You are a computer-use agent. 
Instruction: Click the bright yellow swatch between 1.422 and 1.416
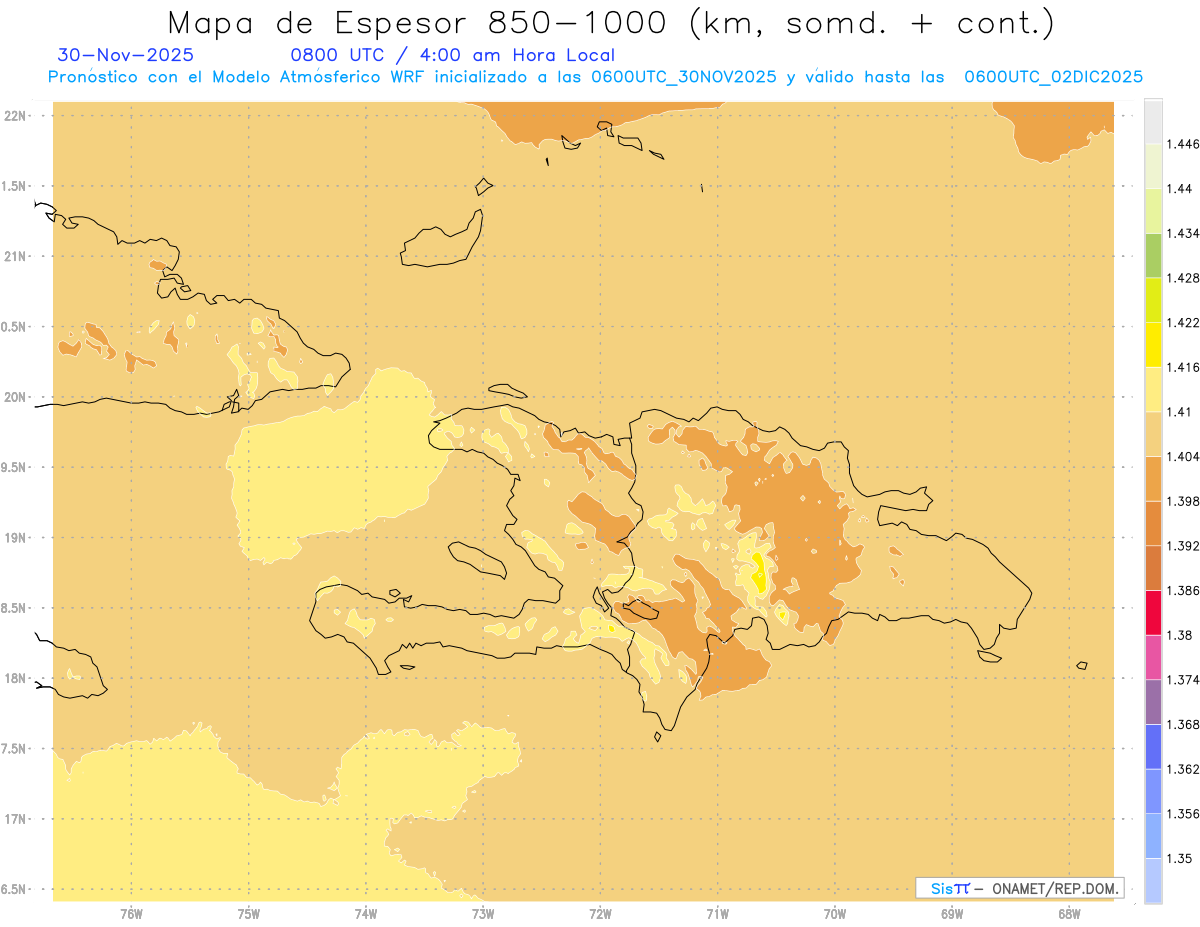tap(1153, 344)
